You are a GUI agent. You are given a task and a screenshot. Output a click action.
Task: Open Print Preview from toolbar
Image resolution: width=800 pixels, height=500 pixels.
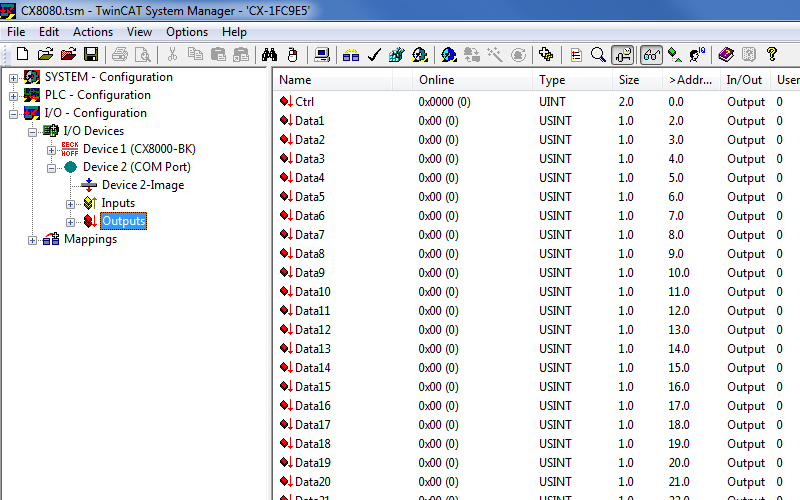(143, 54)
